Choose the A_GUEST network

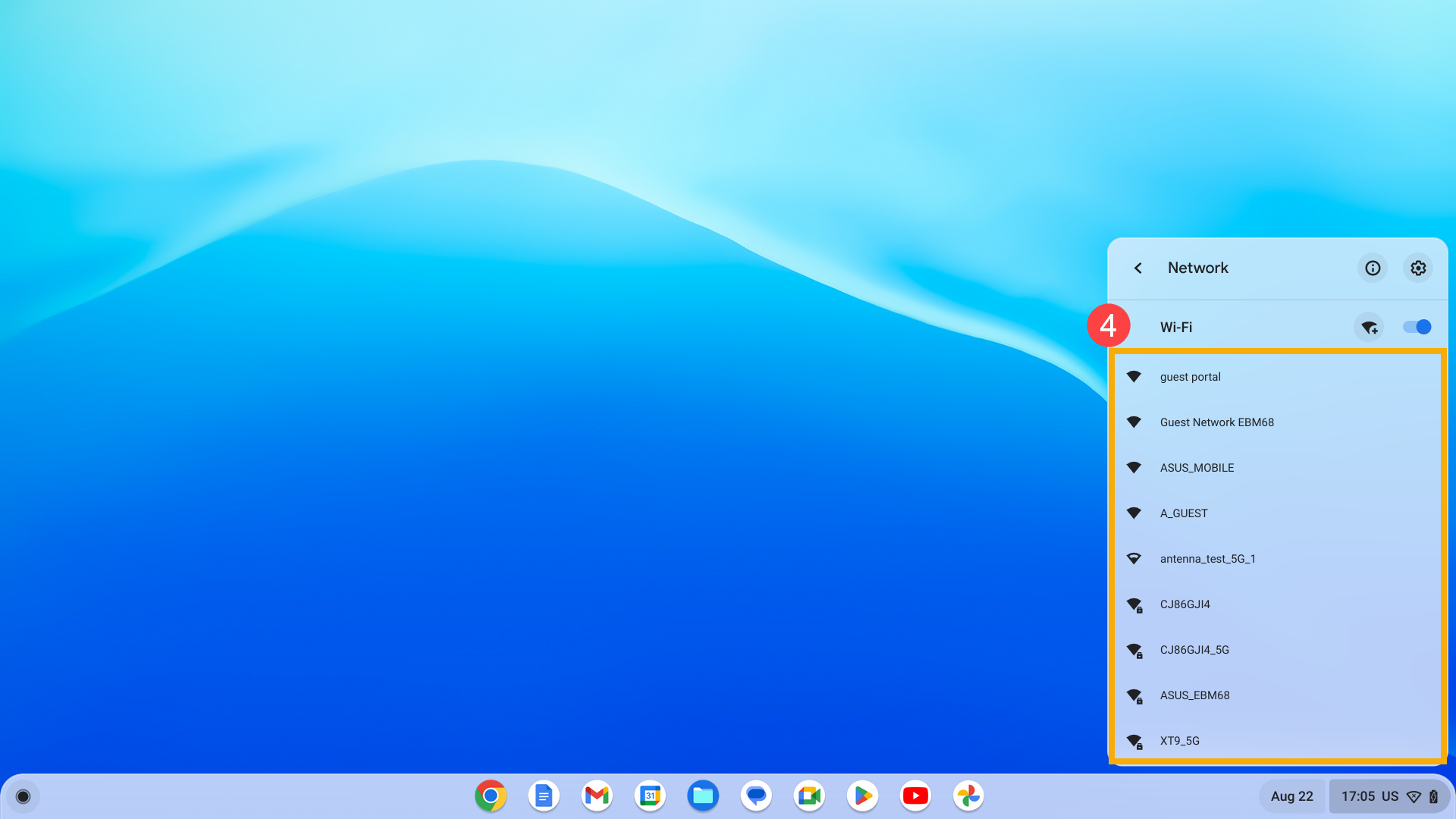(x=1183, y=513)
